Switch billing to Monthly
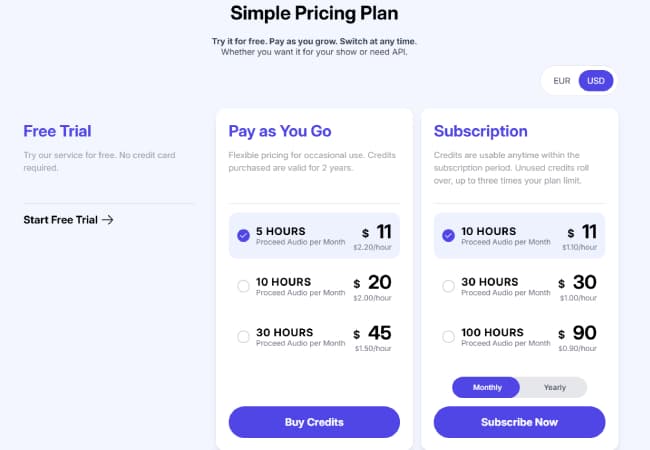650x450 pixels. (487, 387)
